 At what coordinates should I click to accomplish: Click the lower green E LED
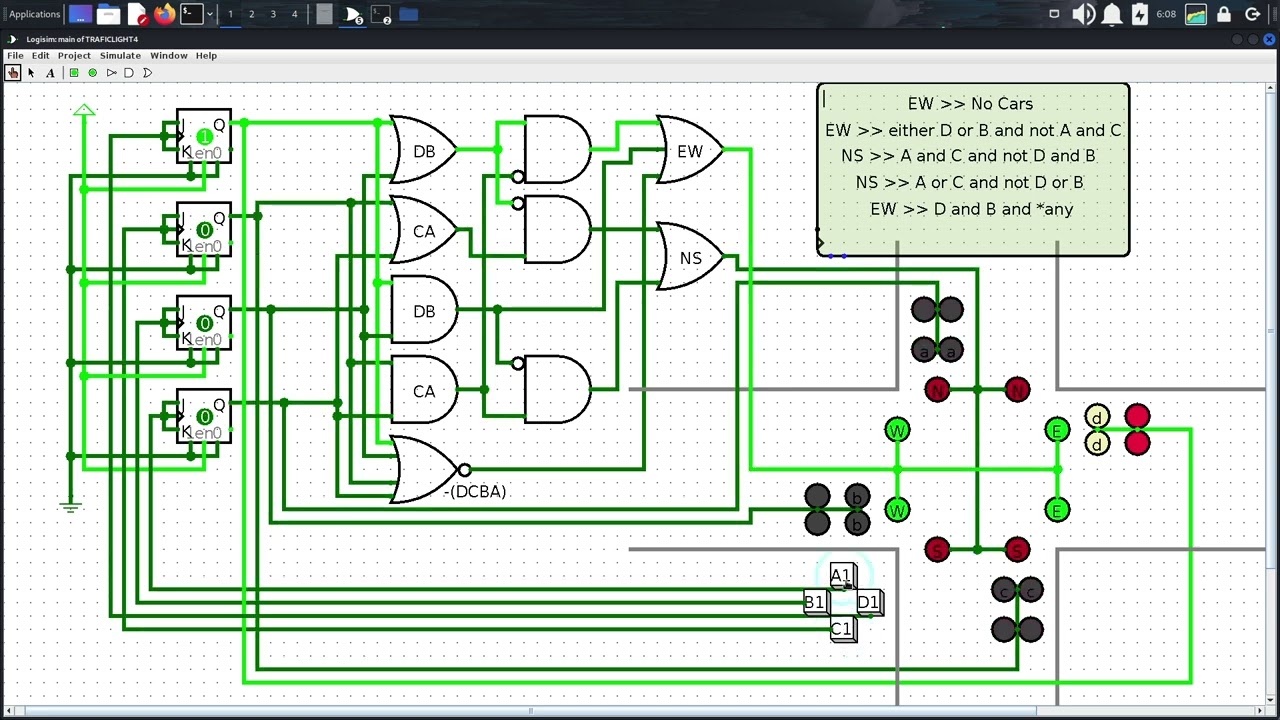click(1057, 510)
